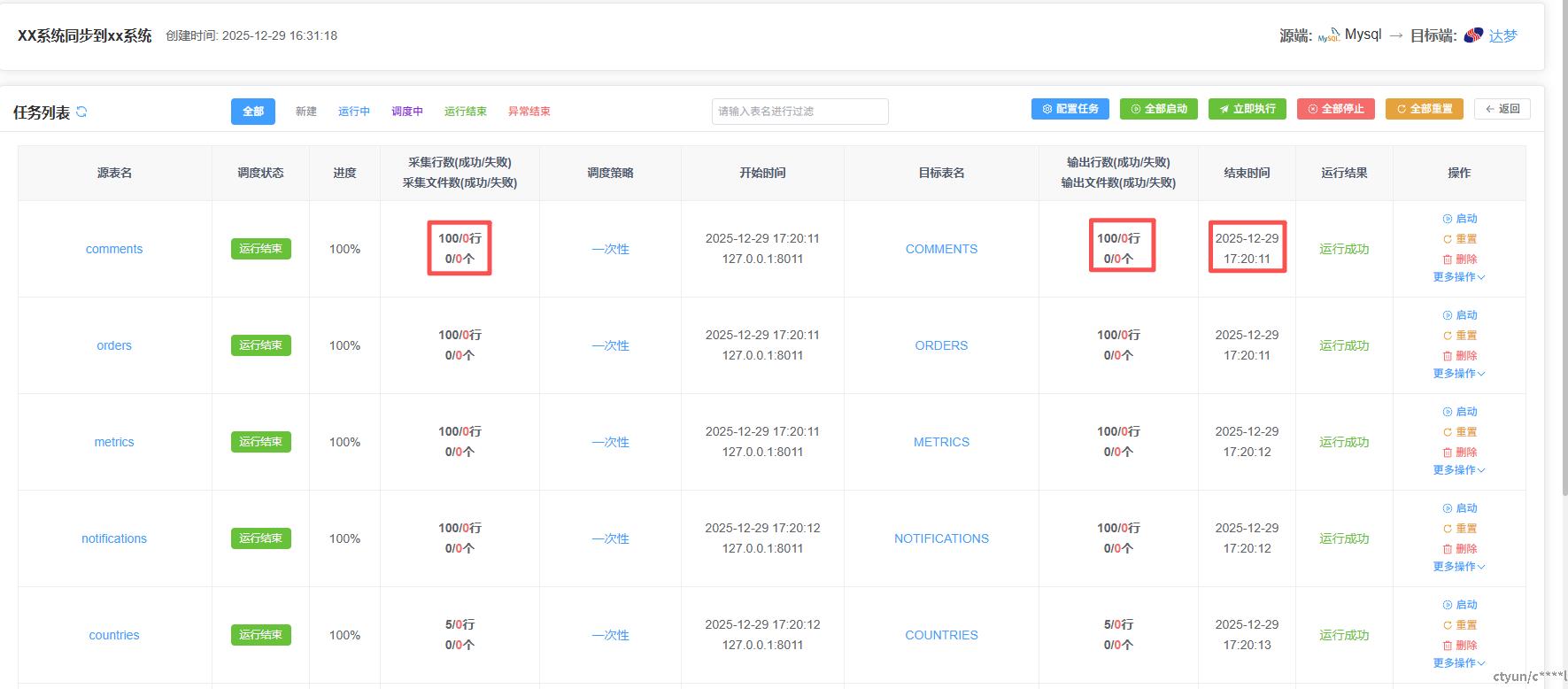
Task: Click the Mysql source database icon
Action: [1328, 35]
